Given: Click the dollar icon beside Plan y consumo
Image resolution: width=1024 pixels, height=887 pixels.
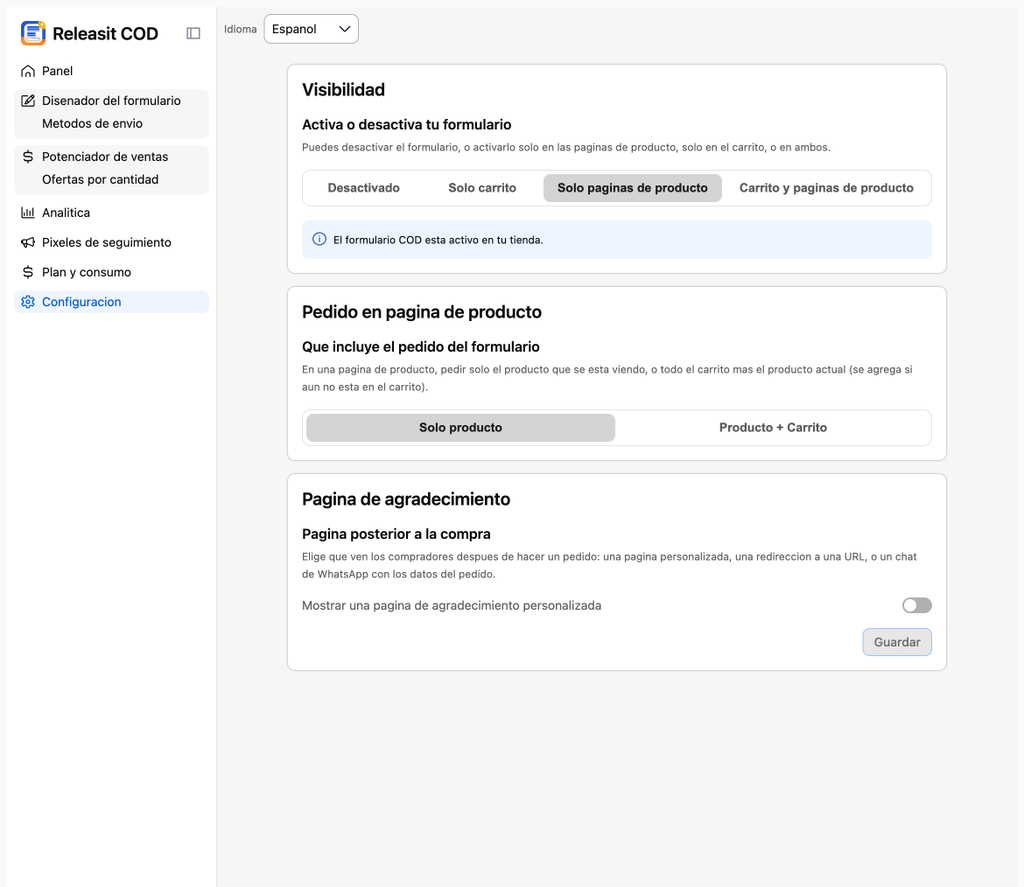Looking at the screenshot, I should click(28, 272).
